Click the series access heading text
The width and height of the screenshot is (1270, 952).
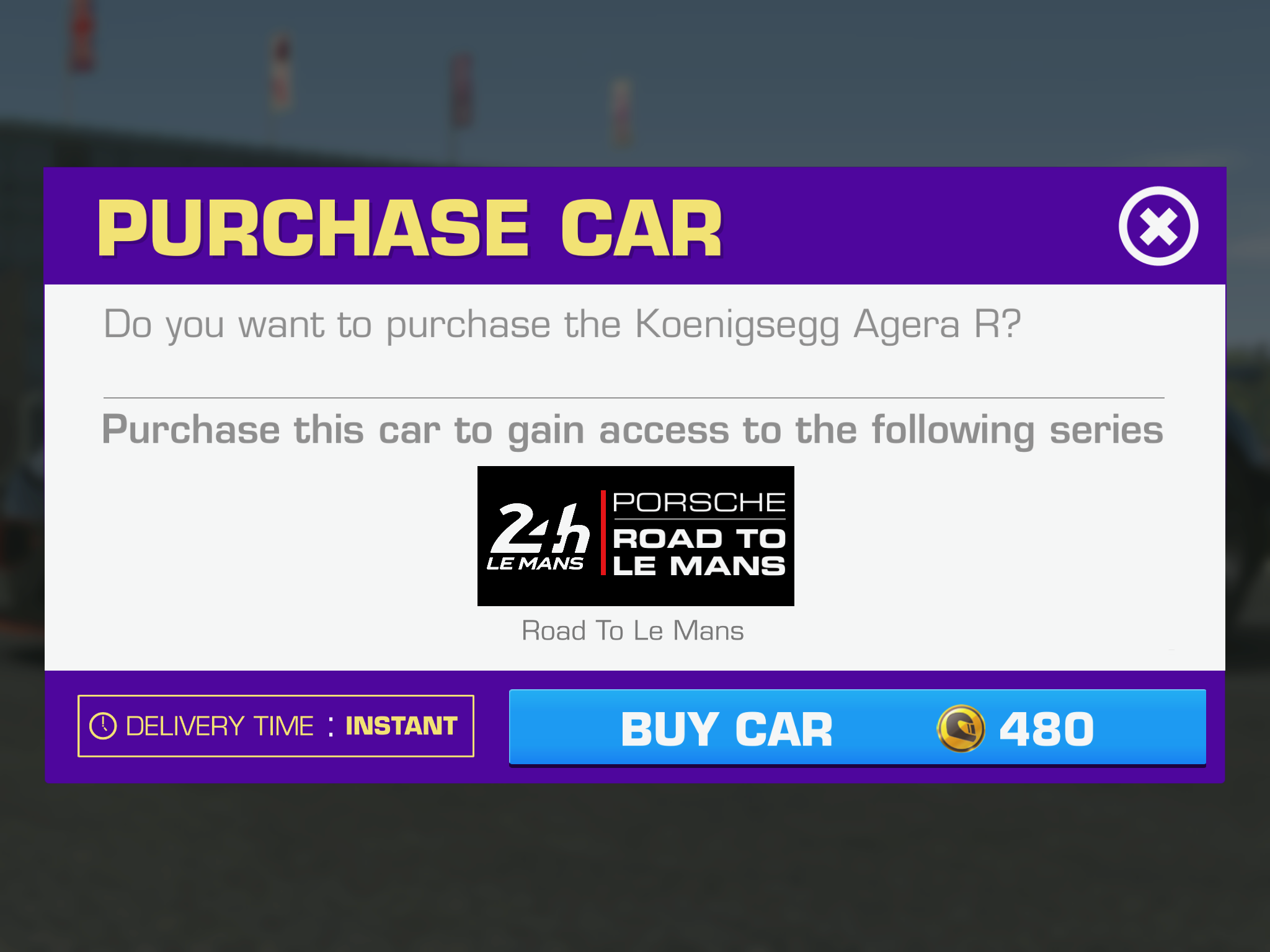[633, 430]
